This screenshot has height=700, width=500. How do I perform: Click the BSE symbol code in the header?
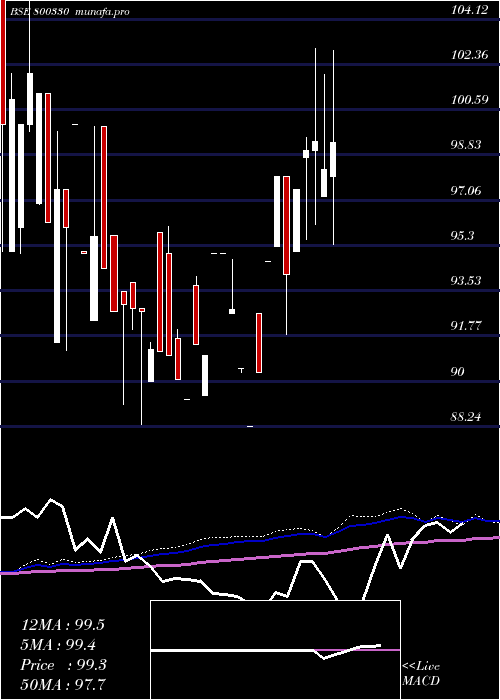(39, 12)
